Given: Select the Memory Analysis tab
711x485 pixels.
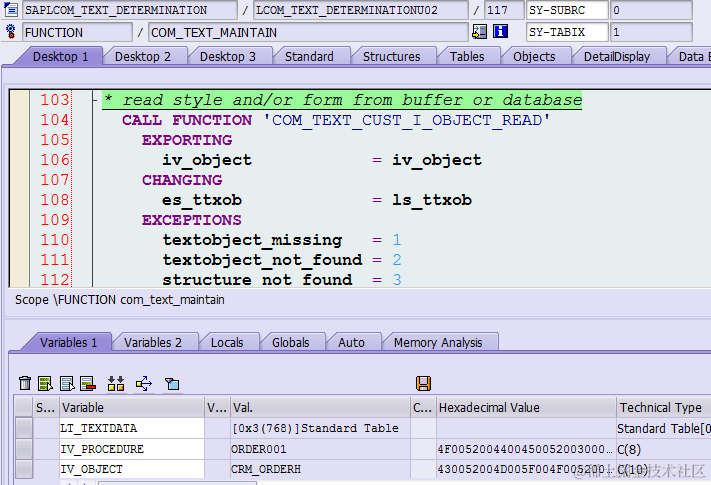Looking at the screenshot, I should click(438, 343).
